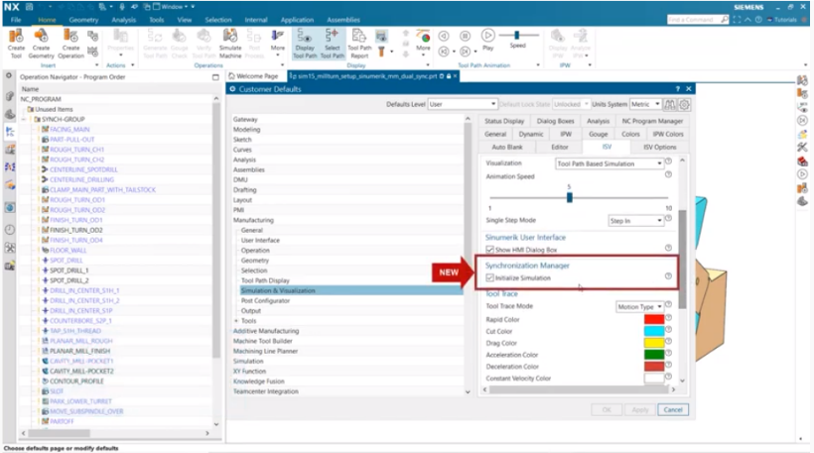The height and width of the screenshot is (453, 814).
Task: Click the Acceleration Color green swatch
Action: pyautogui.click(x=654, y=354)
